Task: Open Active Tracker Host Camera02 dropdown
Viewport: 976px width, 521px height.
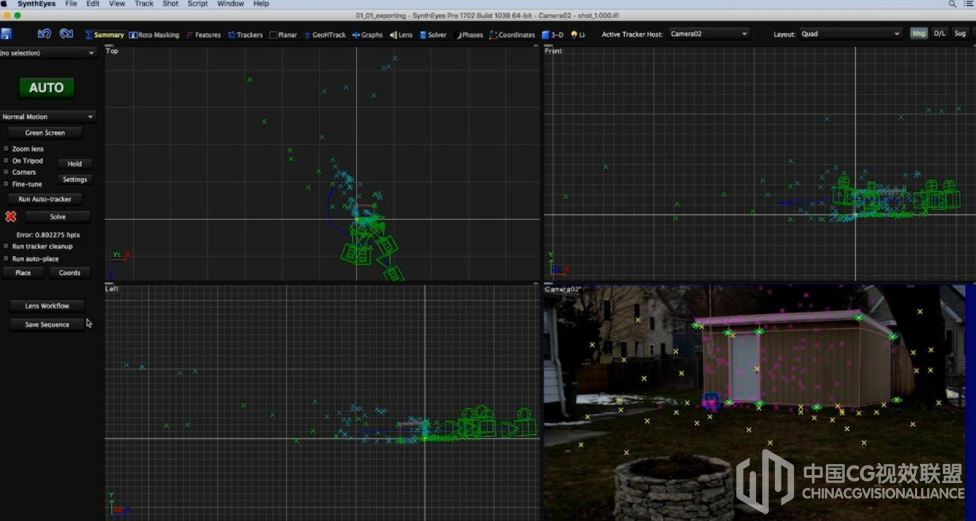Action: click(x=709, y=34)
